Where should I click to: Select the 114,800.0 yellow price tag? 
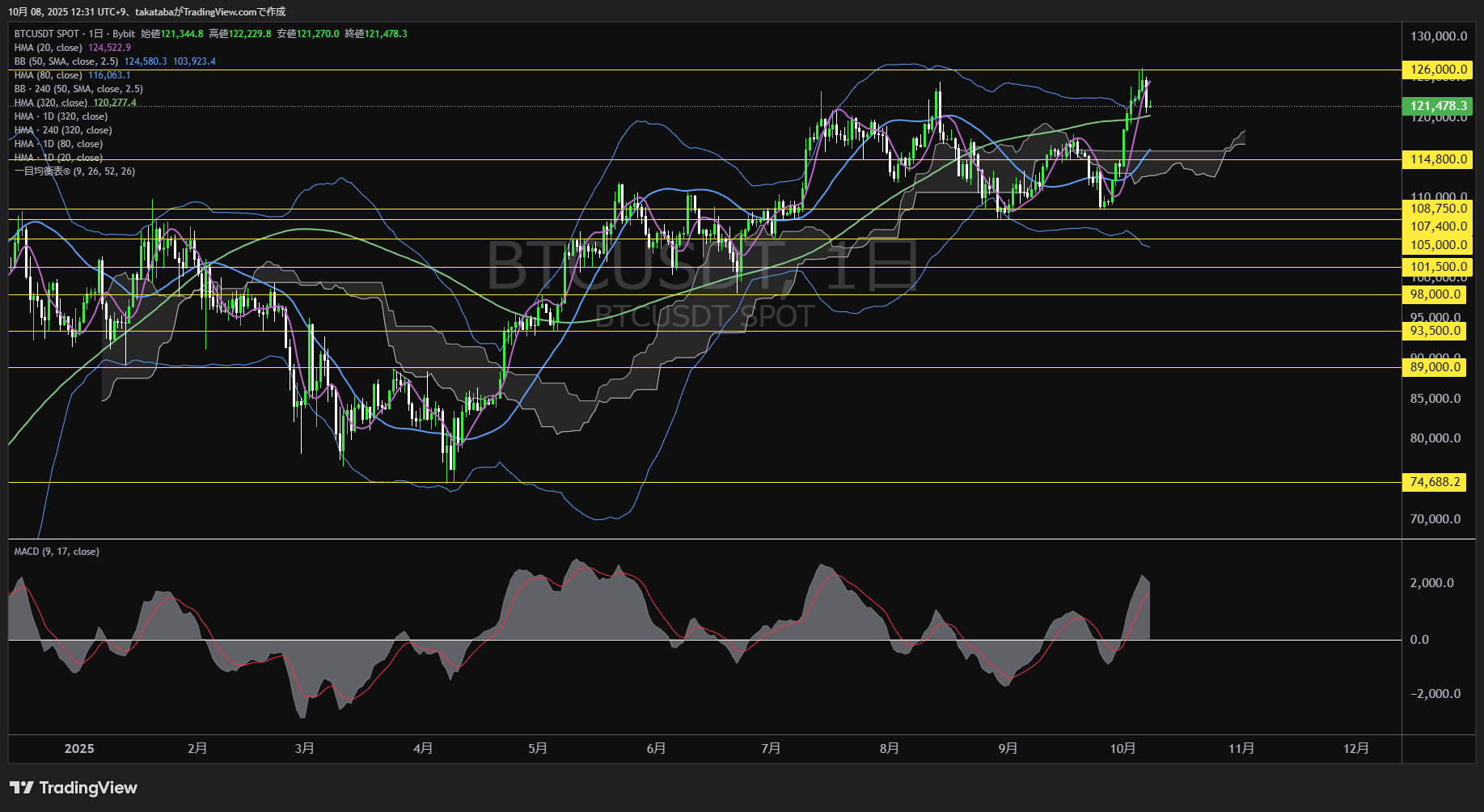(x=1438, y=159)
